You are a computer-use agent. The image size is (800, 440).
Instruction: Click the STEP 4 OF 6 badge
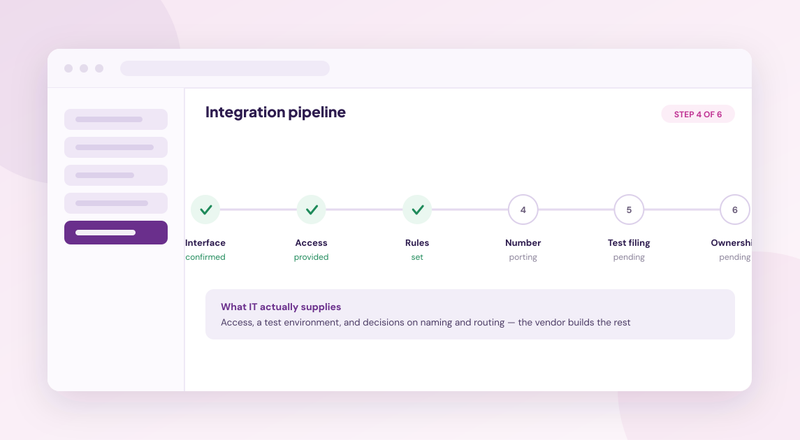pos(698,114)
